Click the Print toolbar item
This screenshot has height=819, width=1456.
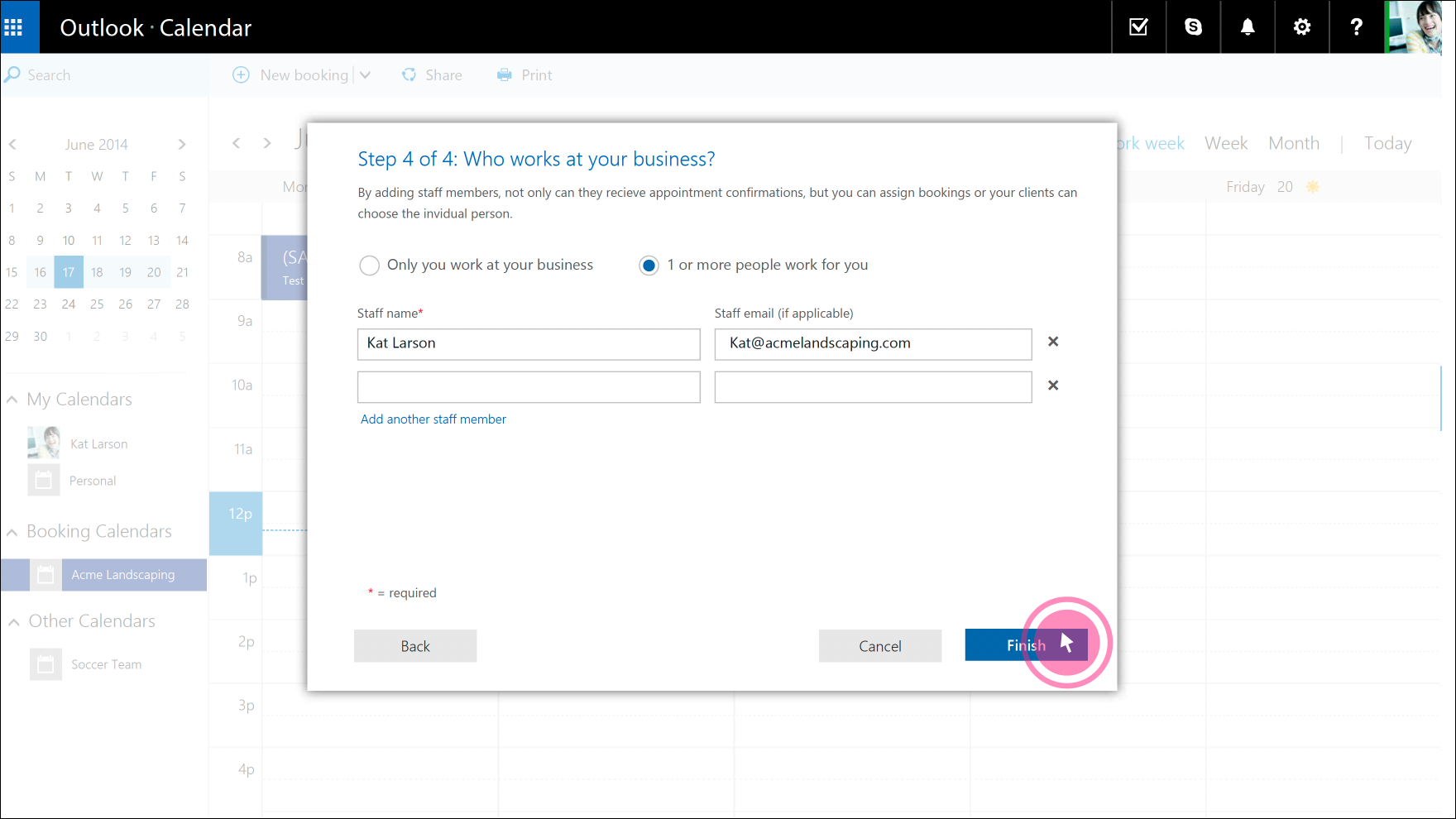(x=524, y=75)
